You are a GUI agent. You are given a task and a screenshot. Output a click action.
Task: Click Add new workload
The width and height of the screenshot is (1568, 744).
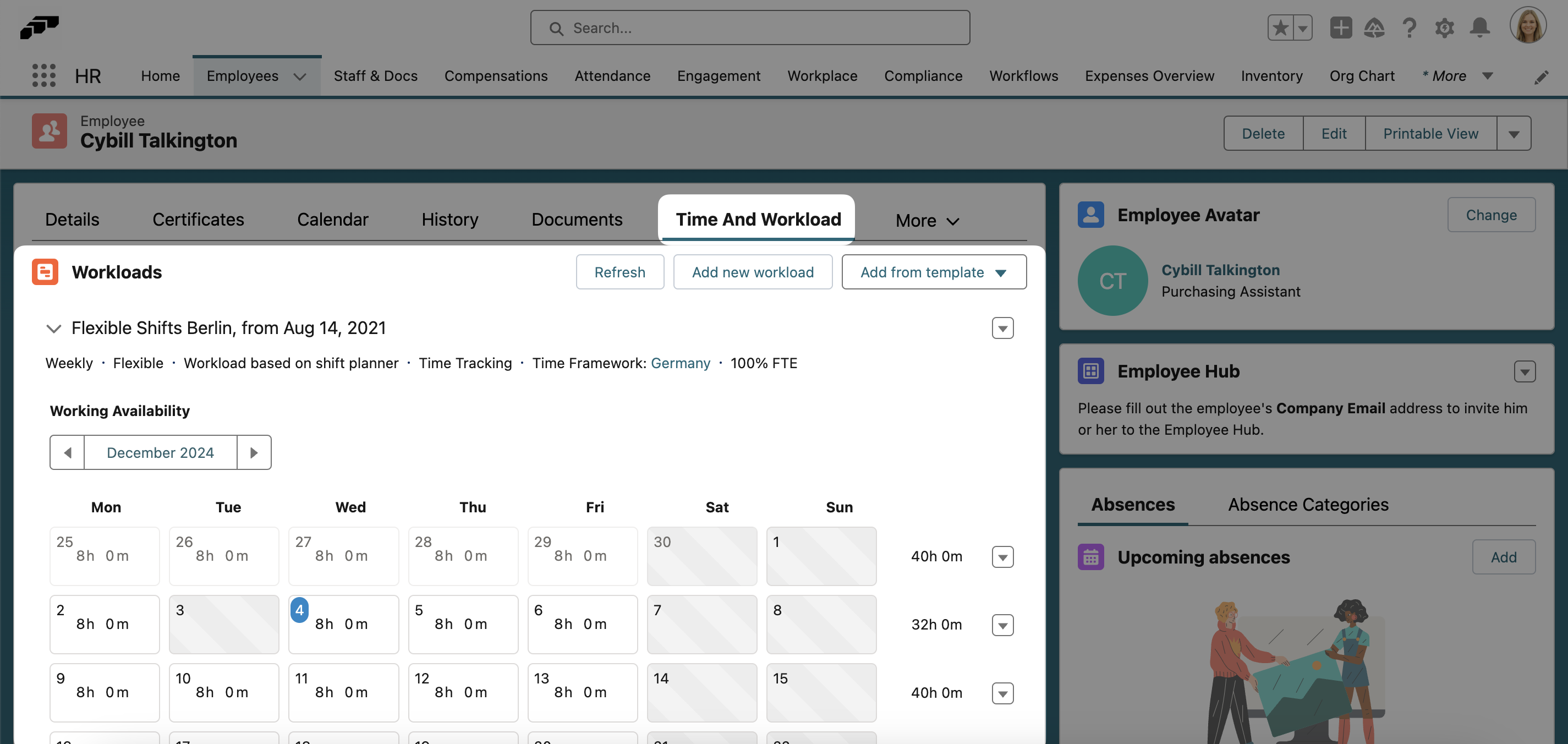pyautogui.click(x=752, y=272)
